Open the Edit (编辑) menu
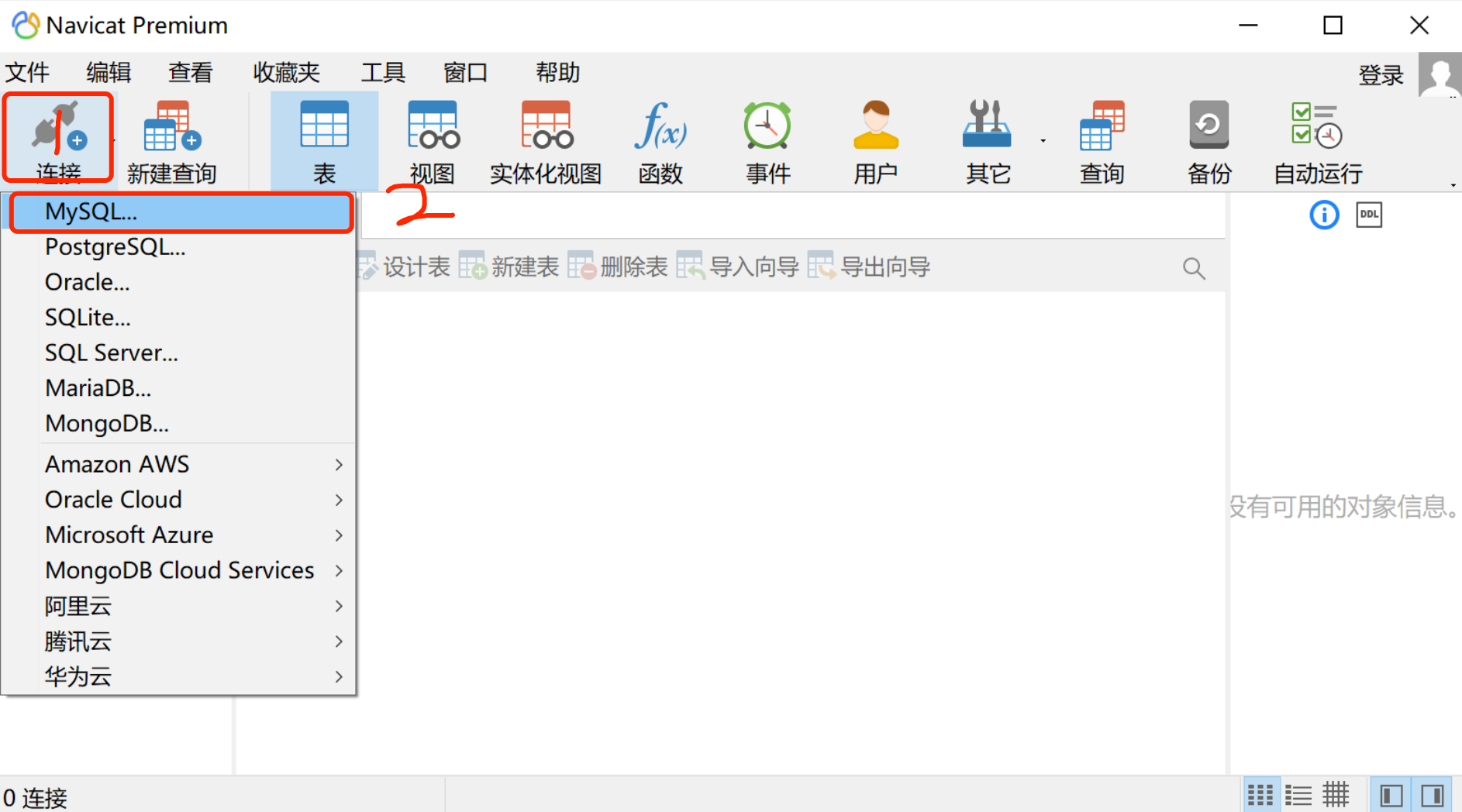The image size is (1462, 812). [x=109, y=73]
